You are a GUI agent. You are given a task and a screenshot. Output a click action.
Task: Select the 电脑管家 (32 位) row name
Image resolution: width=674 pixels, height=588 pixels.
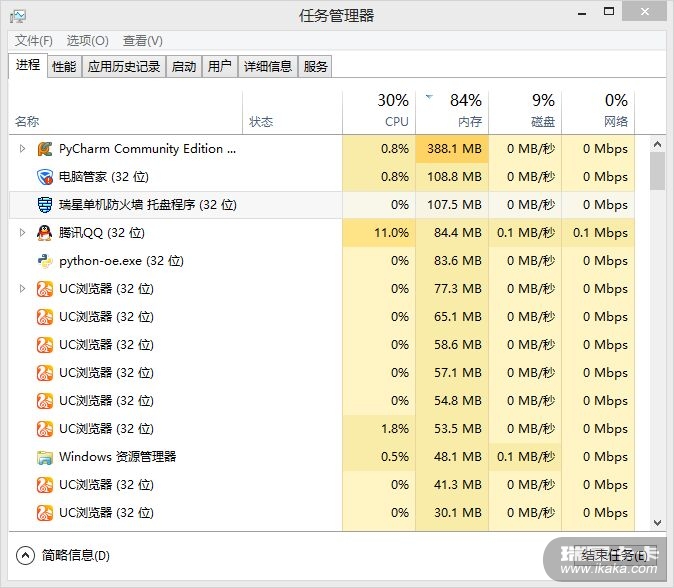104,177
